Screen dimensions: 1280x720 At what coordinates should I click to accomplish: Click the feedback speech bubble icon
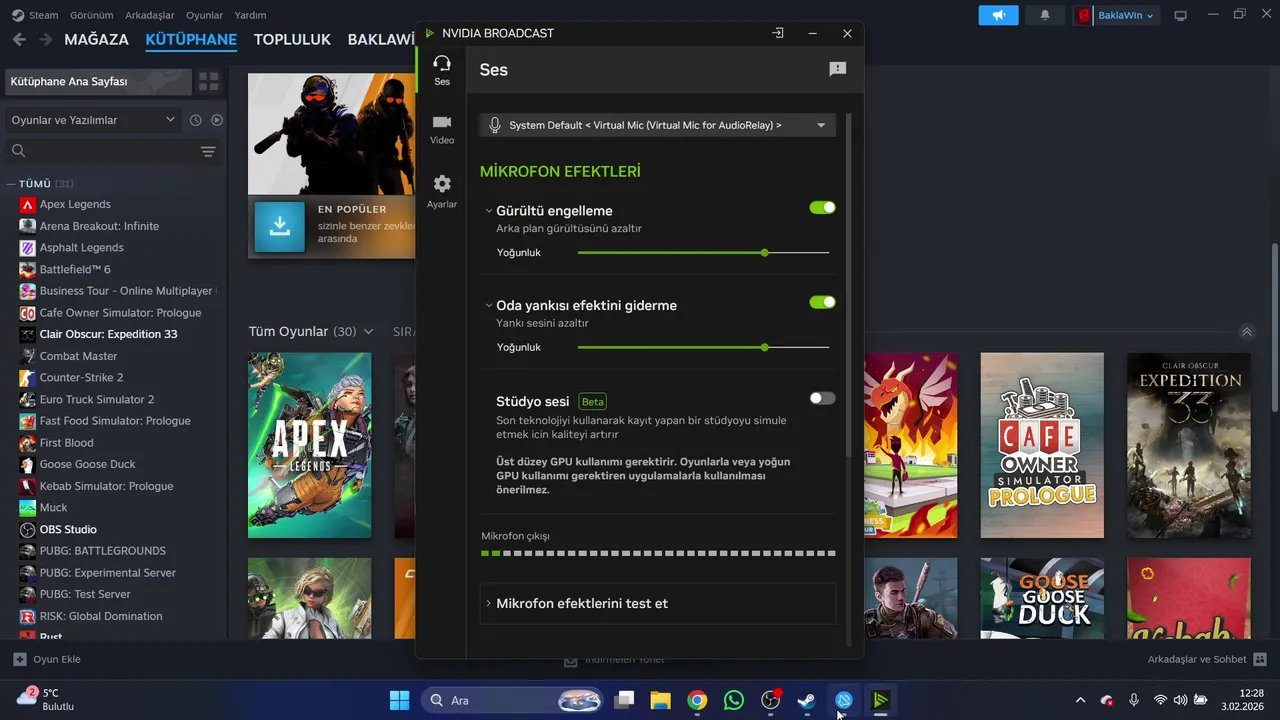838,69
